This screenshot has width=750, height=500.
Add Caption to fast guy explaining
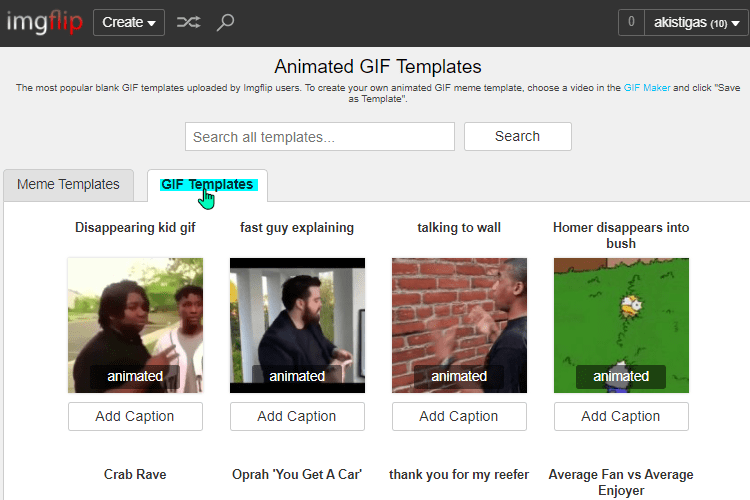(297, 416)
